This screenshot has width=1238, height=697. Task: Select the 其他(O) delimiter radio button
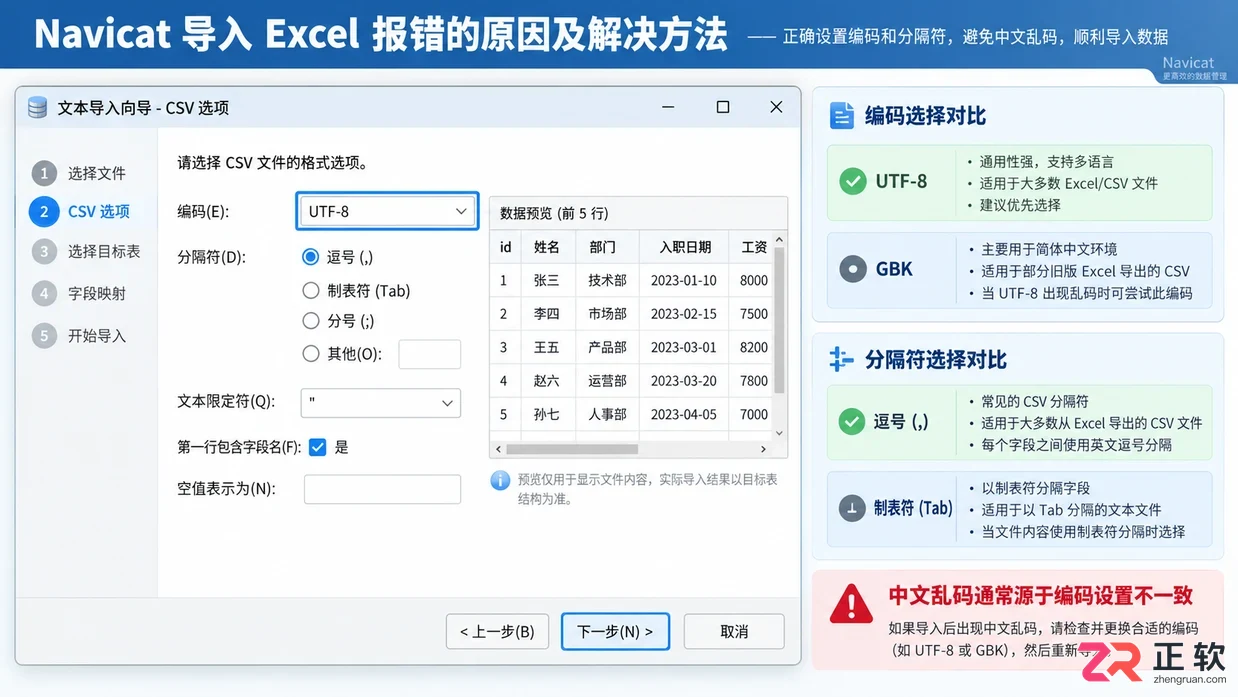click(310, 353)
